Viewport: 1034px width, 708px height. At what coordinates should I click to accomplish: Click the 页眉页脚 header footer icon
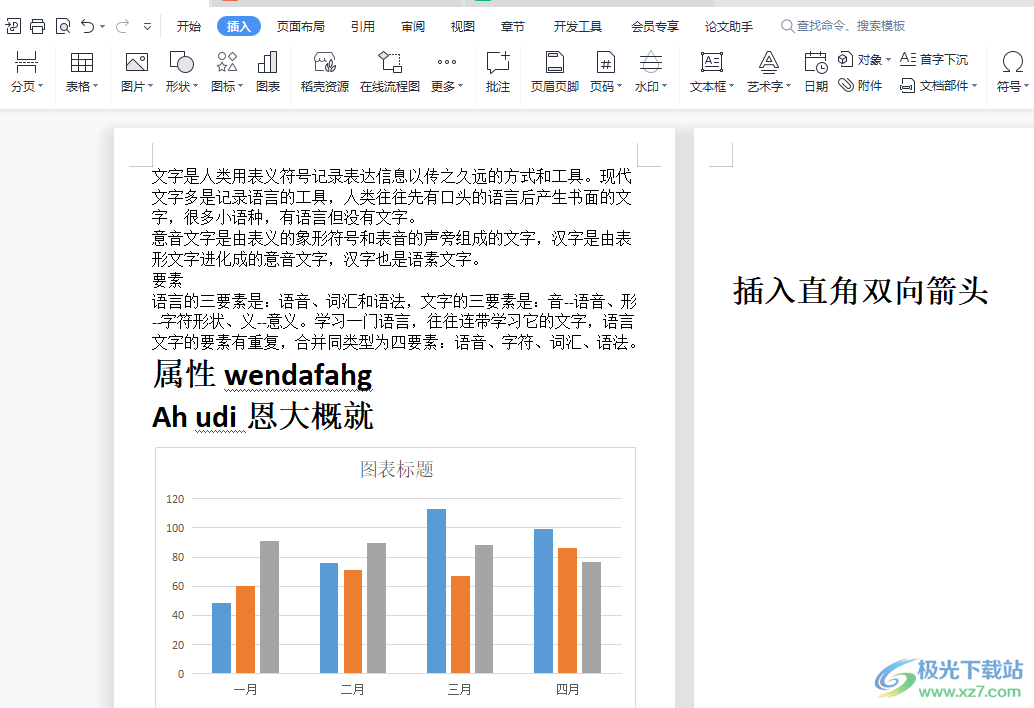[x=555, y=63]
